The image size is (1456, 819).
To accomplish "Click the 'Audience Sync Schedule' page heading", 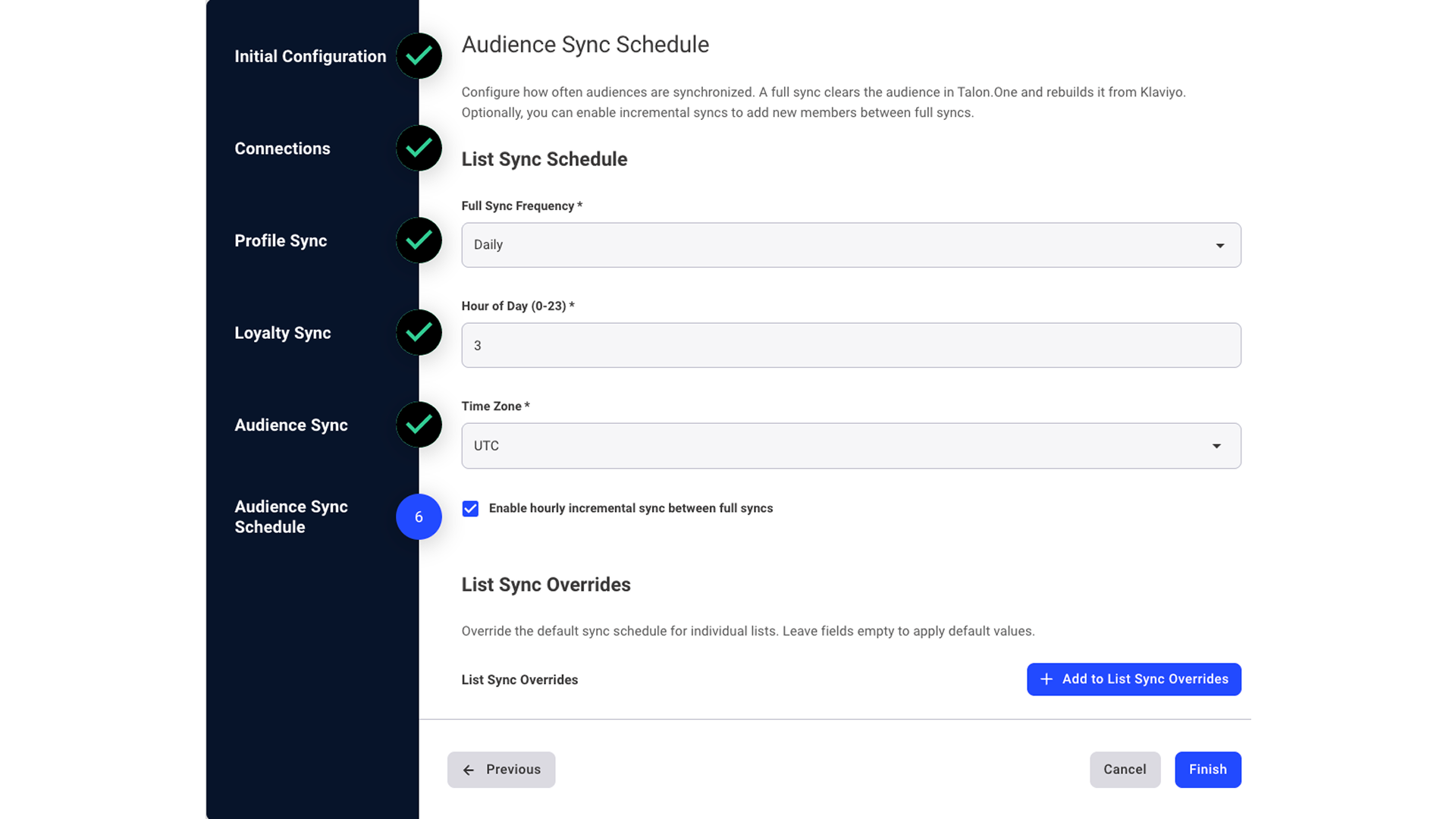I will coord(585,45).
